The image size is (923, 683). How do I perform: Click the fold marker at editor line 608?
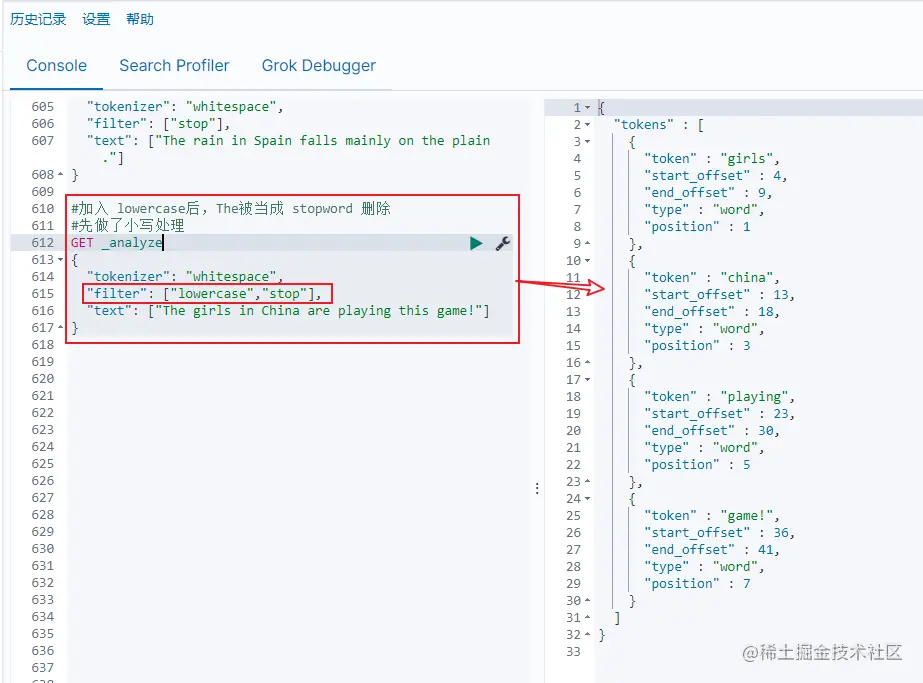[x=61, y=174]
